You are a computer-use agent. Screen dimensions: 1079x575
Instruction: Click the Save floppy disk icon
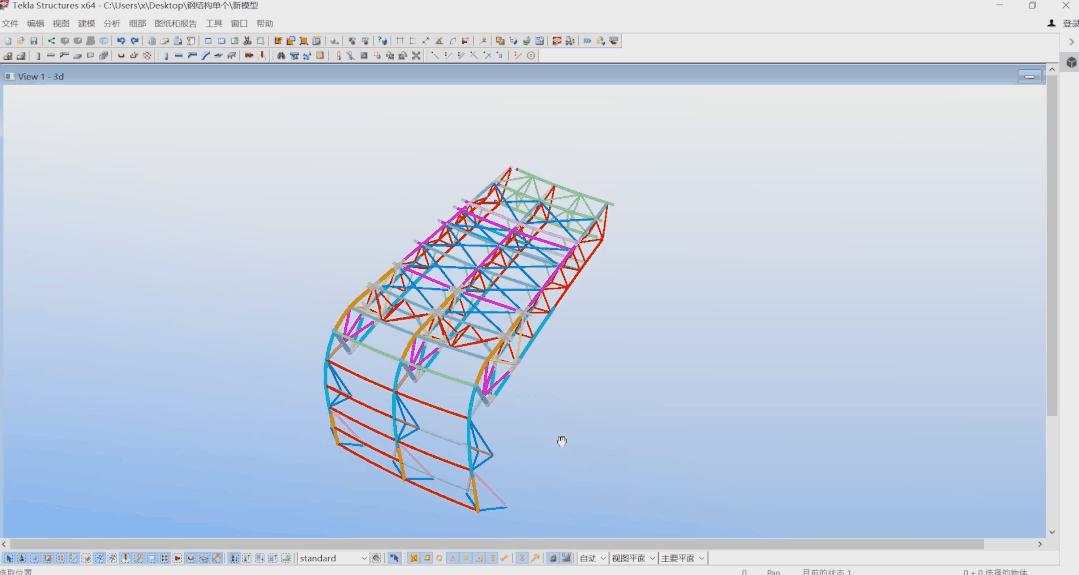tap(34, 41)
